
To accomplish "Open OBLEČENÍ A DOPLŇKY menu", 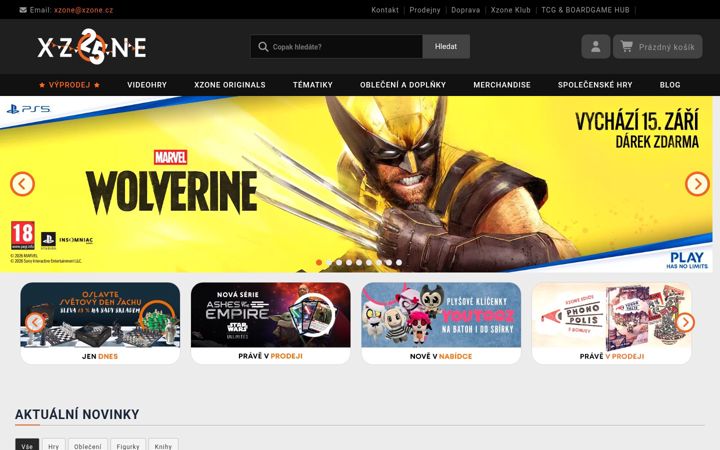I will click(403, 85).
